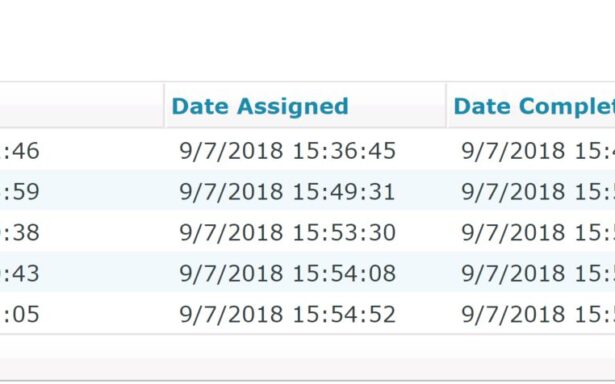Click the table footer bar below the rows
This screenshot has width=615, height=384.
pos(308,357)
